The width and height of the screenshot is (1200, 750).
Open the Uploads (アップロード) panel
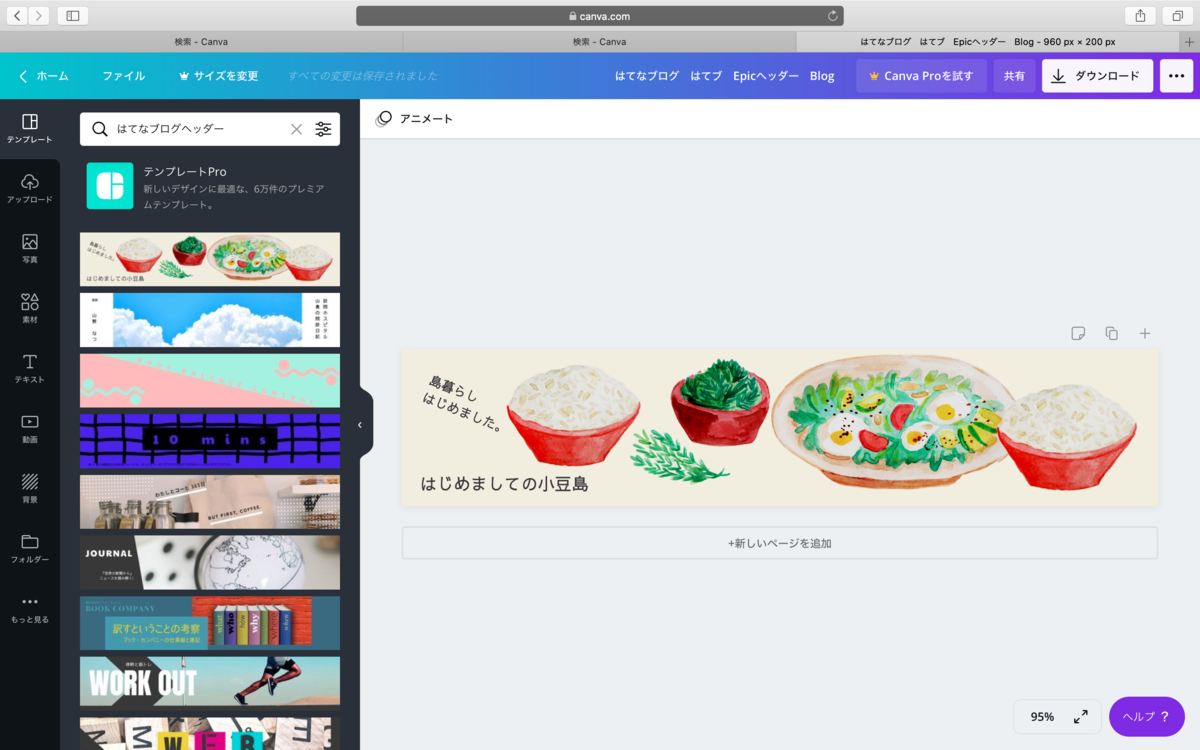pos(30,188)
